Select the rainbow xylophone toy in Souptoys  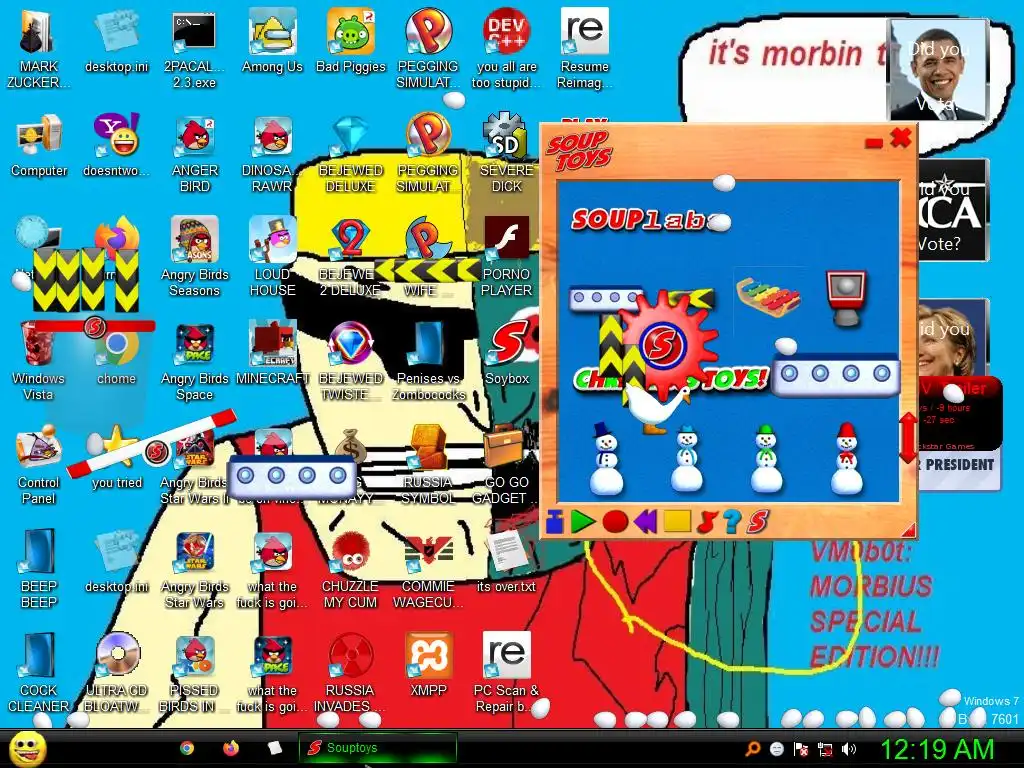[768, 296]
